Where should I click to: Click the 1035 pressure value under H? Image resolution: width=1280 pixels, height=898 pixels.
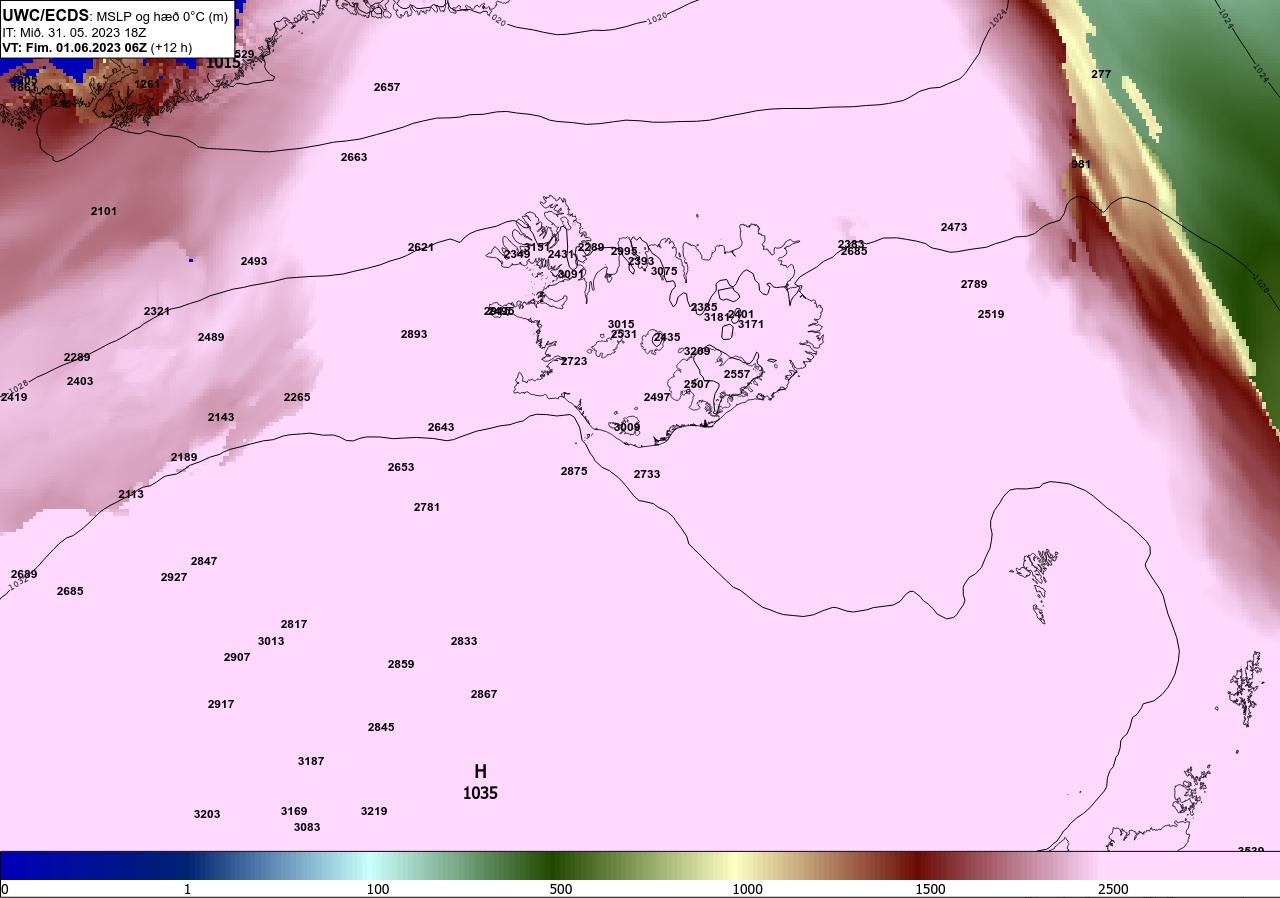(x=480, y=793)
